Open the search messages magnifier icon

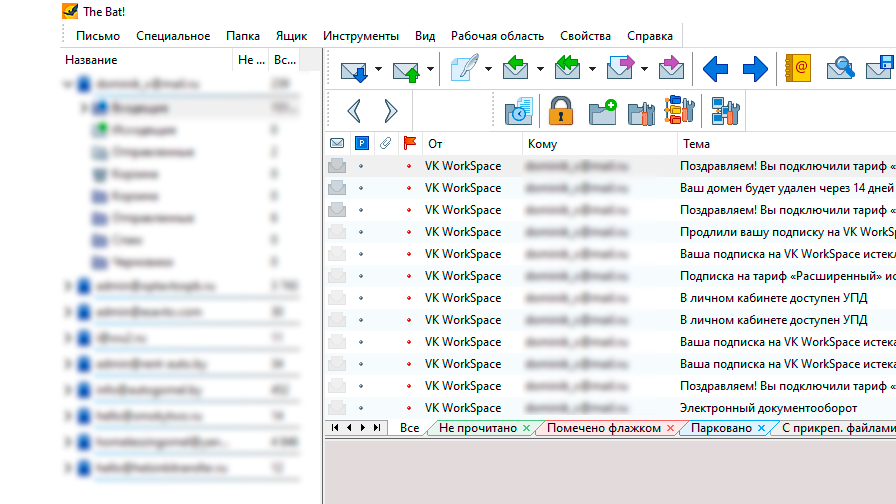point(840,69)
